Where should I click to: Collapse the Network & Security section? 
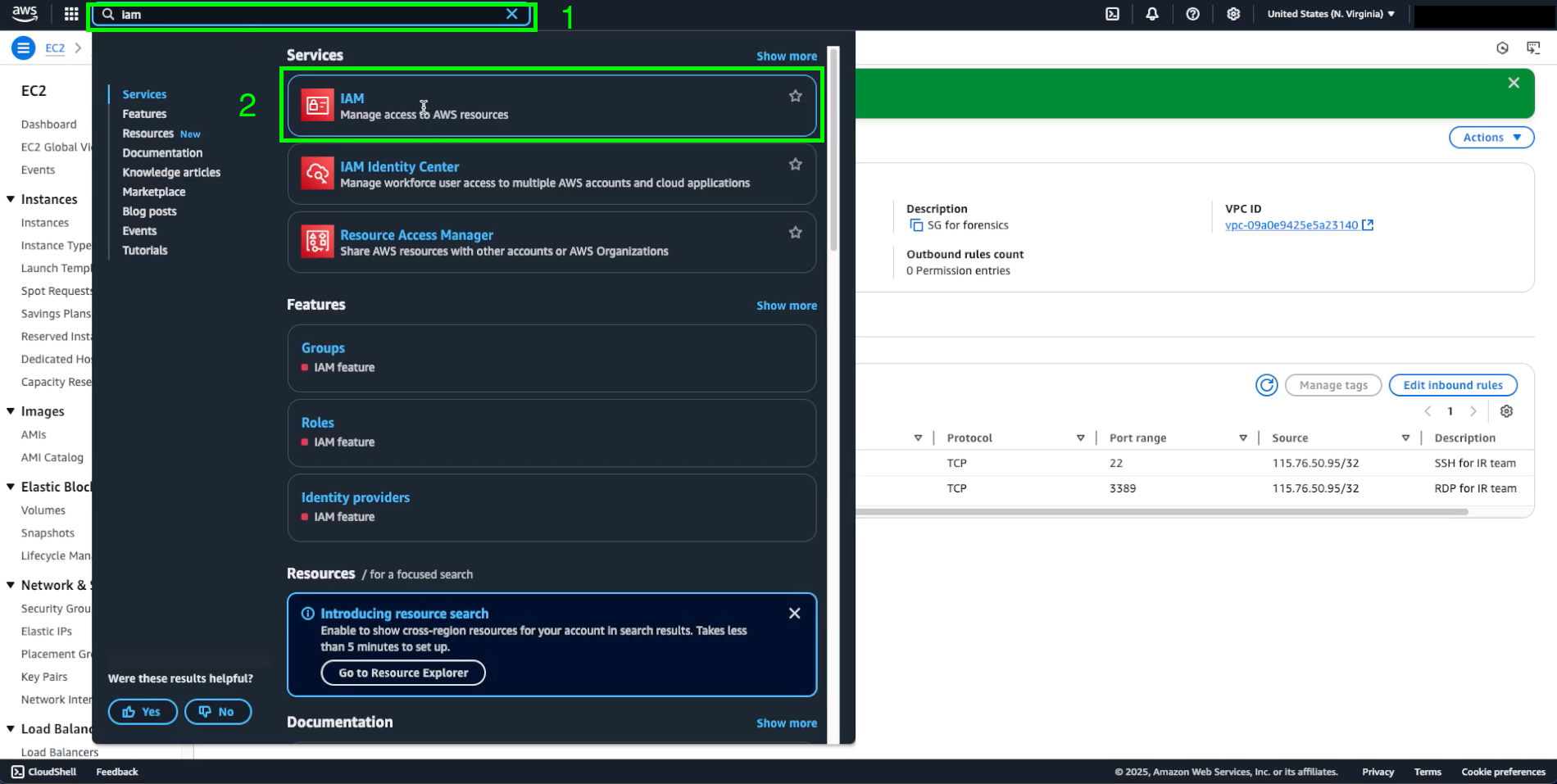[11, 585]
